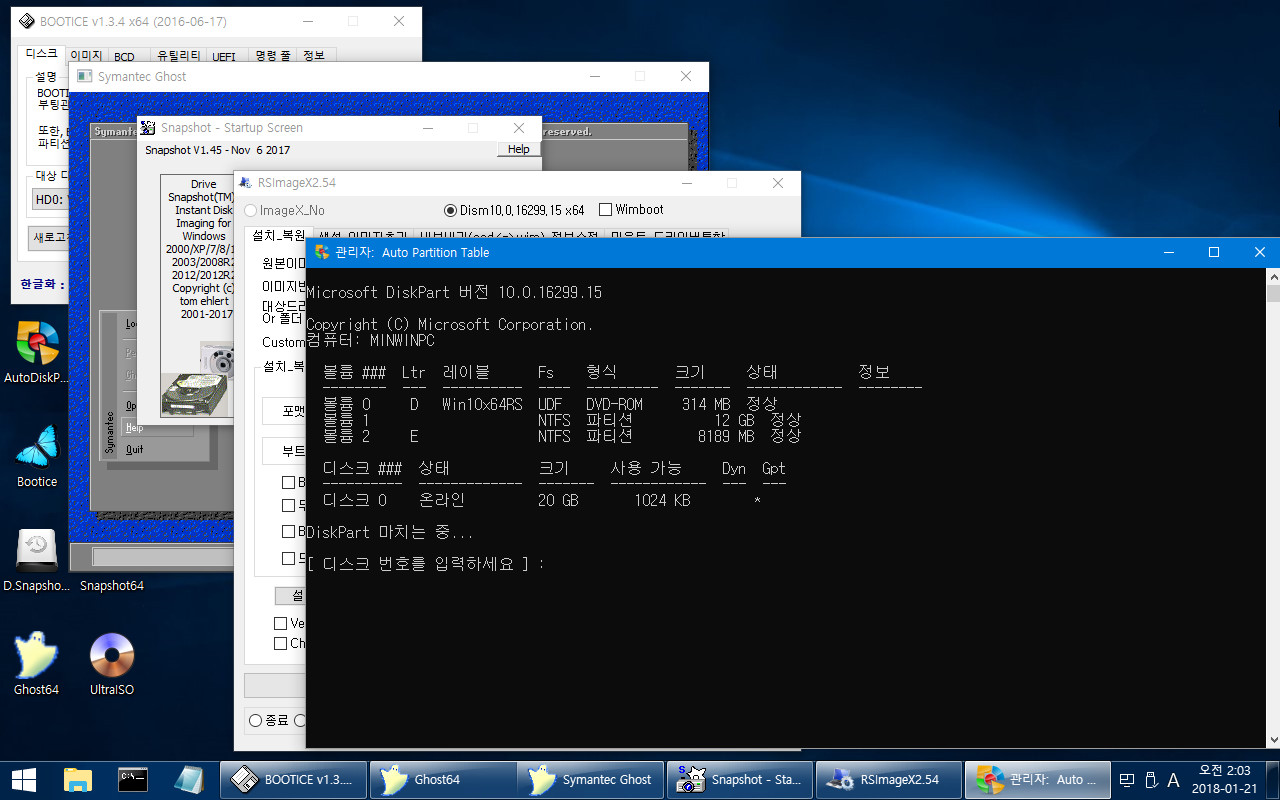Open Symantec Ghost title bar icon

83,76
